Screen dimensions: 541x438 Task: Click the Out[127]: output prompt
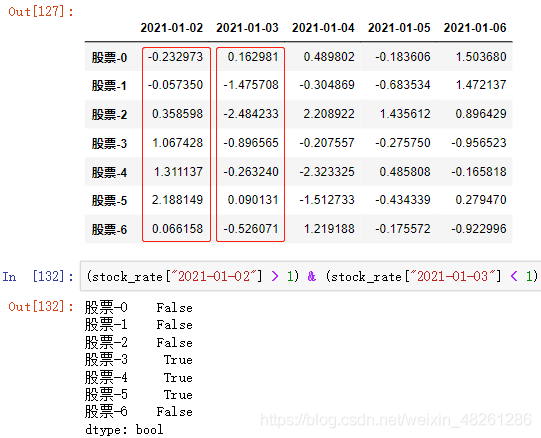click(41, 12)
